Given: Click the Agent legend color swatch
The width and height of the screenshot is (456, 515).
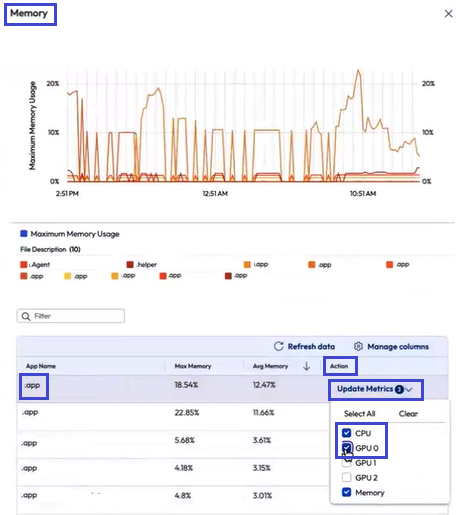Looking at the screenshot, I should [x=24, y=265].
